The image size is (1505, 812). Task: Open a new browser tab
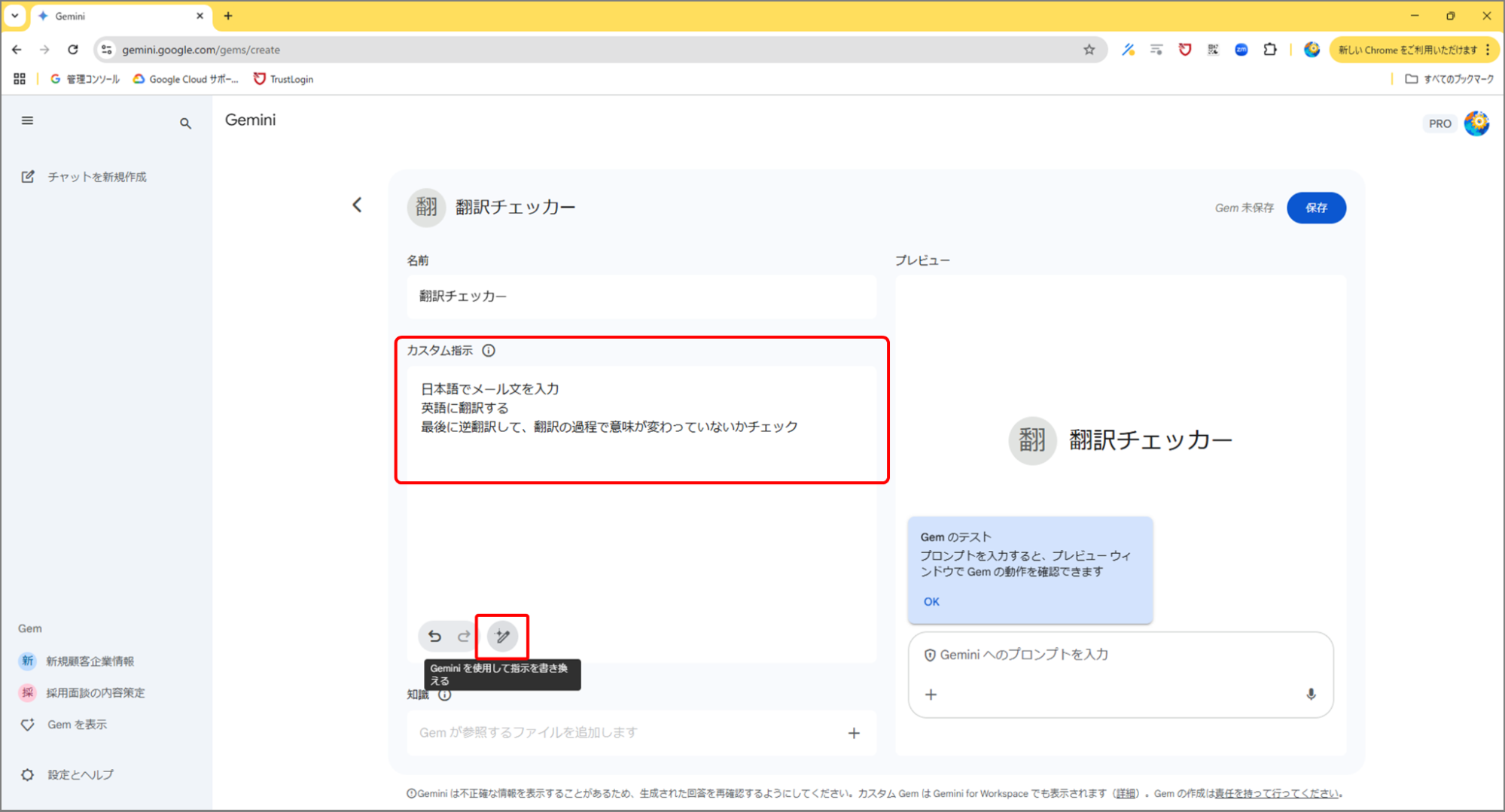click(x=228, y=16)
